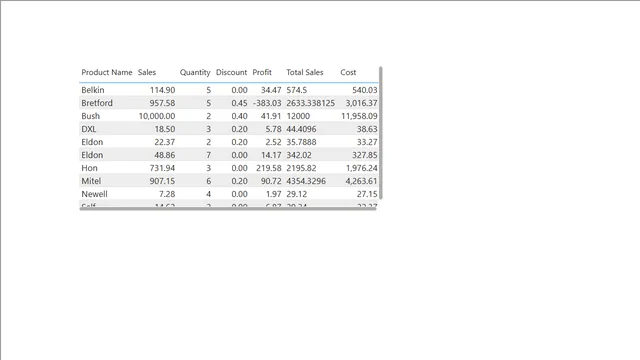Click the 0.40 discount value
Viewport: 640px width, 360px height.
240,116
